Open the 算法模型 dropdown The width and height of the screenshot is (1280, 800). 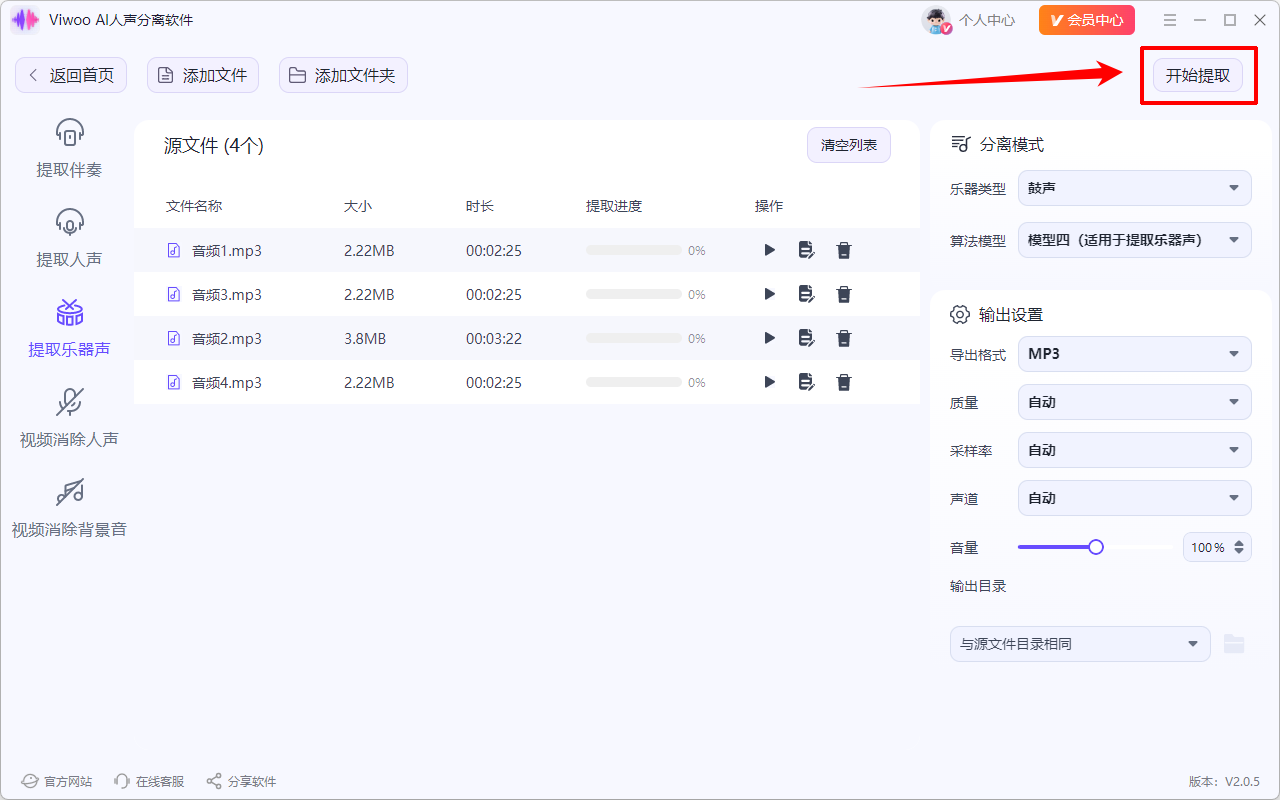[1135, 240]
